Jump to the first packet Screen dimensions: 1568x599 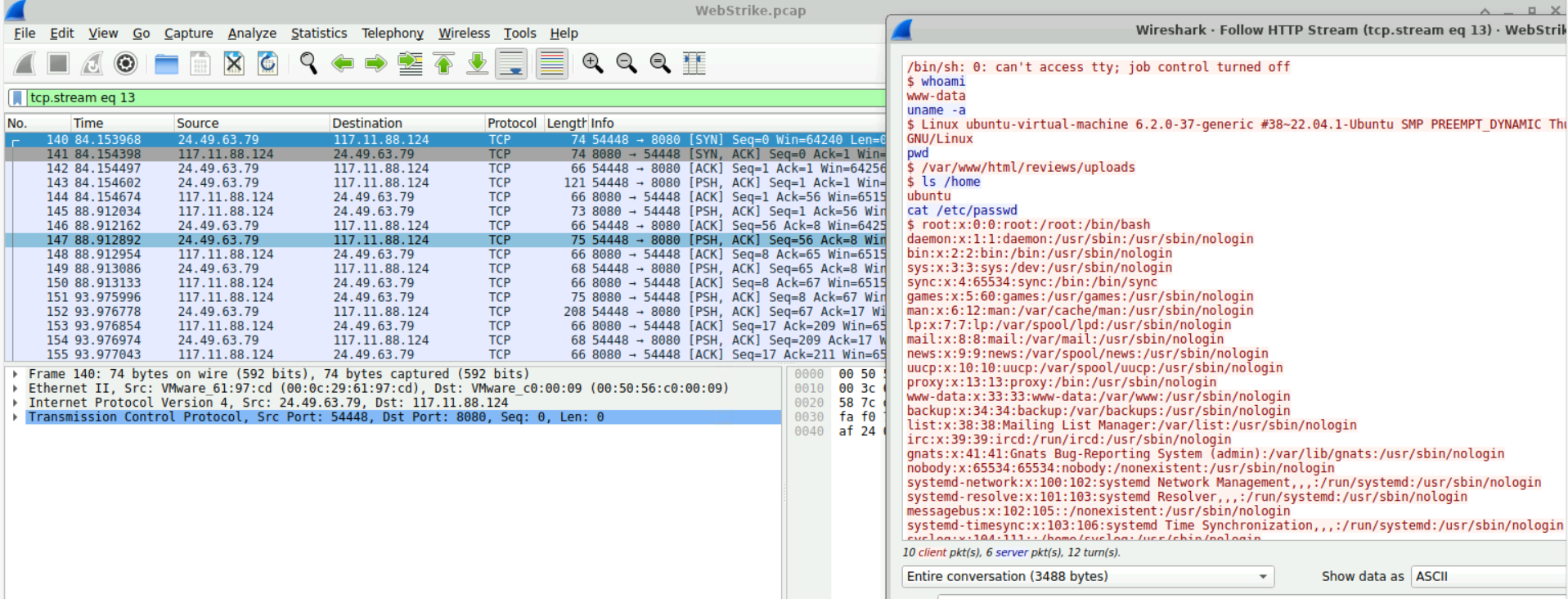(443, 63)
